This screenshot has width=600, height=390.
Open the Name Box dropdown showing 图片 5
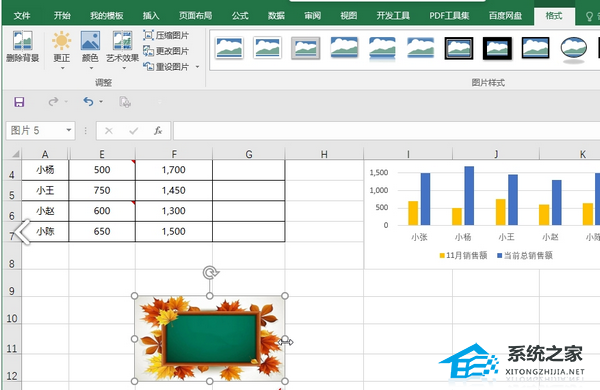[68, 130]
